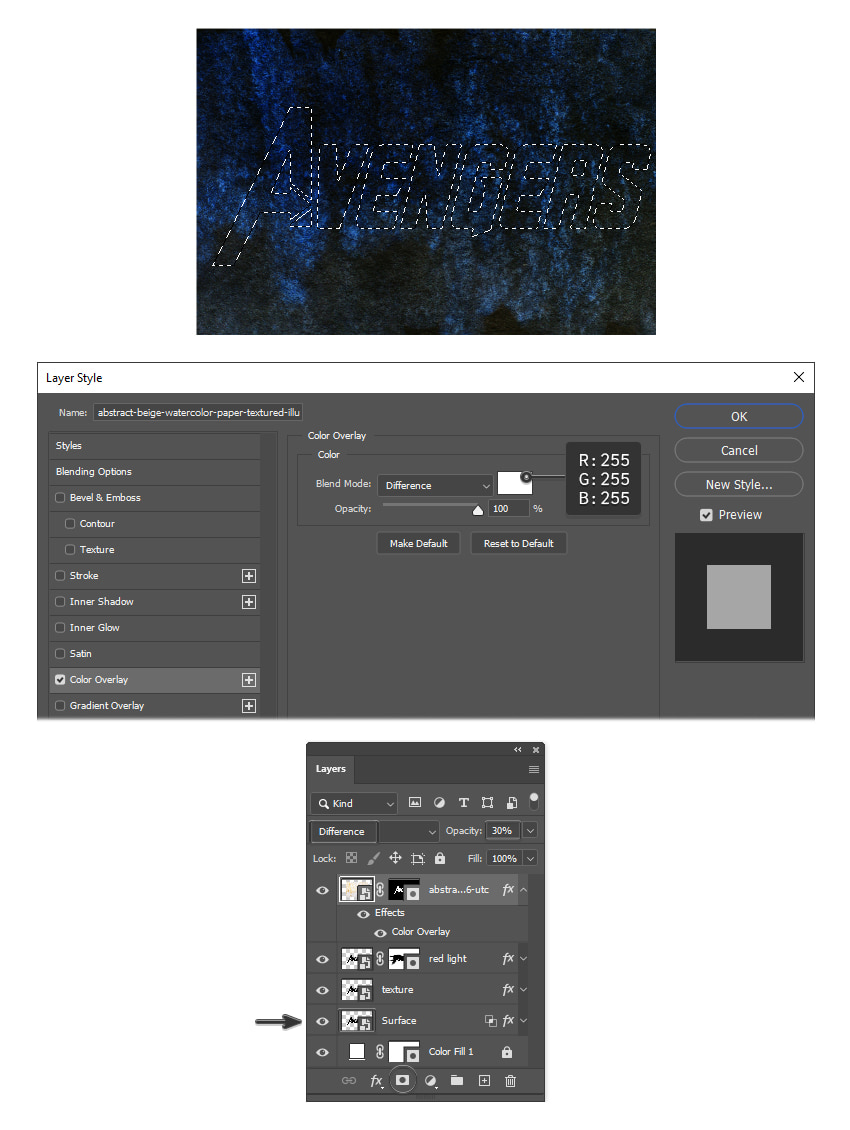This screenshot has height=1130, width=850.
Task: Lock position move icon
Action: [395, 858]
